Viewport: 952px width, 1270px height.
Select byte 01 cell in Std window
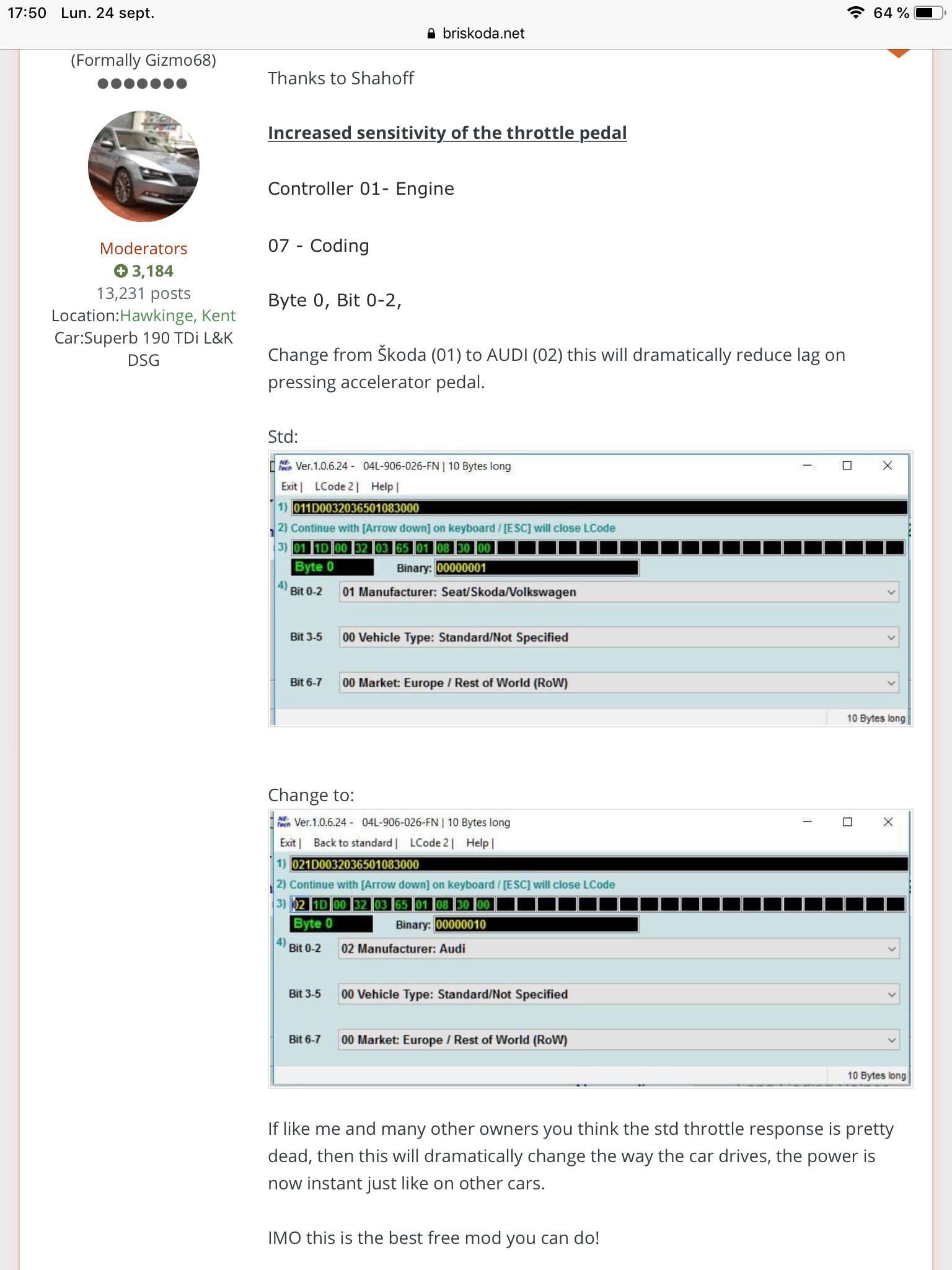pos(300,548)
